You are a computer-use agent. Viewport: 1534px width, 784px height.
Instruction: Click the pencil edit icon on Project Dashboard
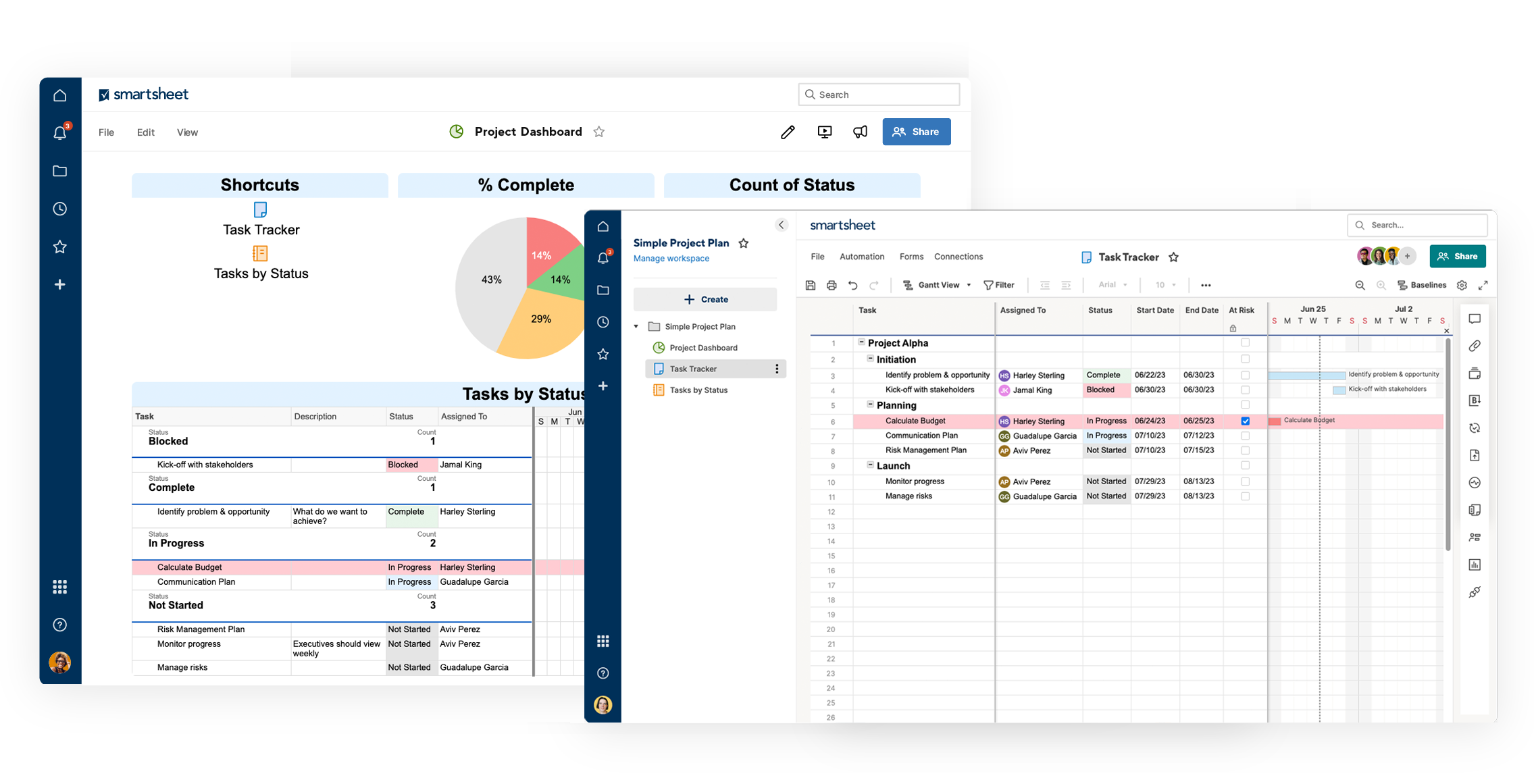(788, 132)
